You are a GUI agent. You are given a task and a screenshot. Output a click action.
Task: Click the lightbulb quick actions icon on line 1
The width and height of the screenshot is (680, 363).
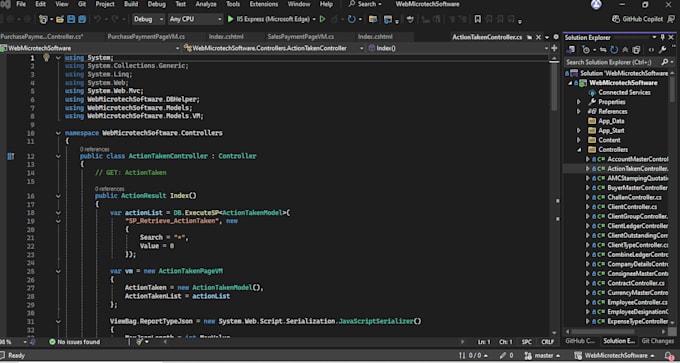tap(46, 57)
